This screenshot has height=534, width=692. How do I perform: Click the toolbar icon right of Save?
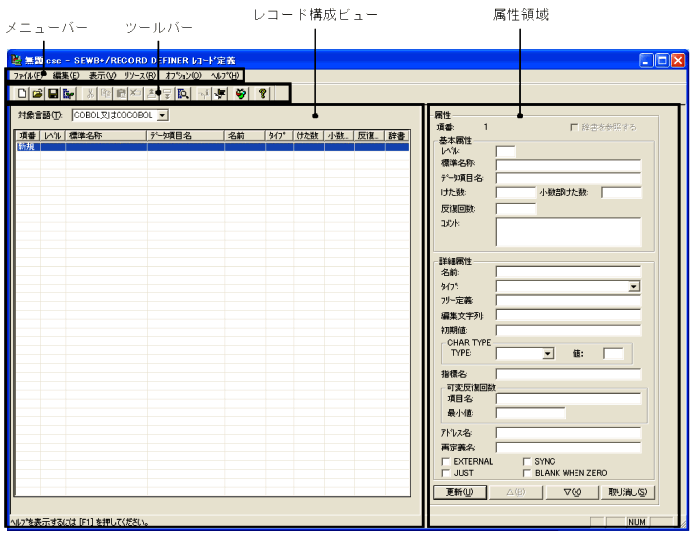[x=68, y=94]
